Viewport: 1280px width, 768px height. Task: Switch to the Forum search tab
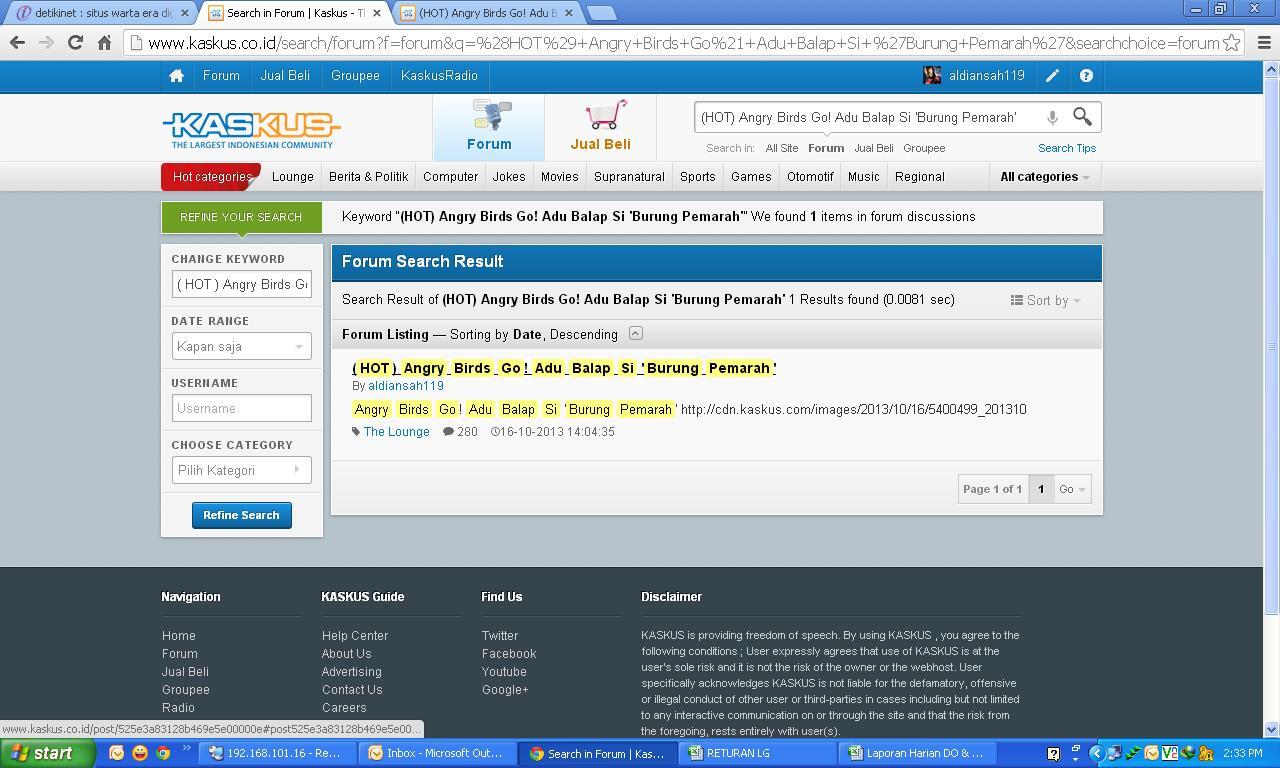point(489,127)
